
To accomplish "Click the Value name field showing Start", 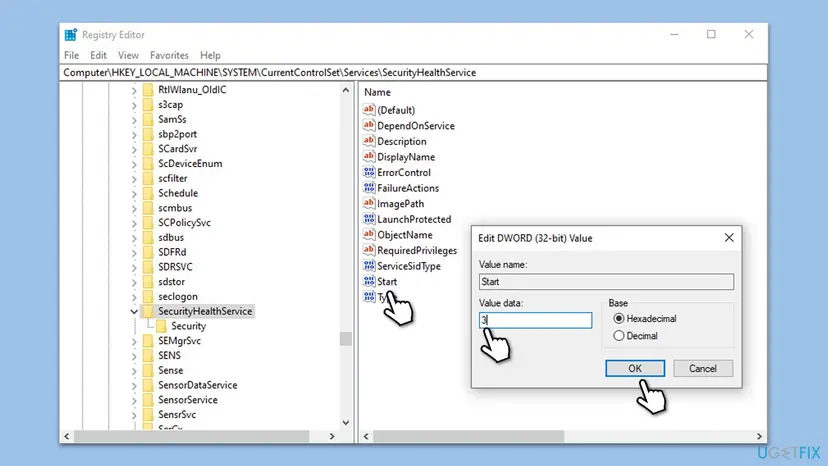I will pyautogui.click(x=606, y=282).
